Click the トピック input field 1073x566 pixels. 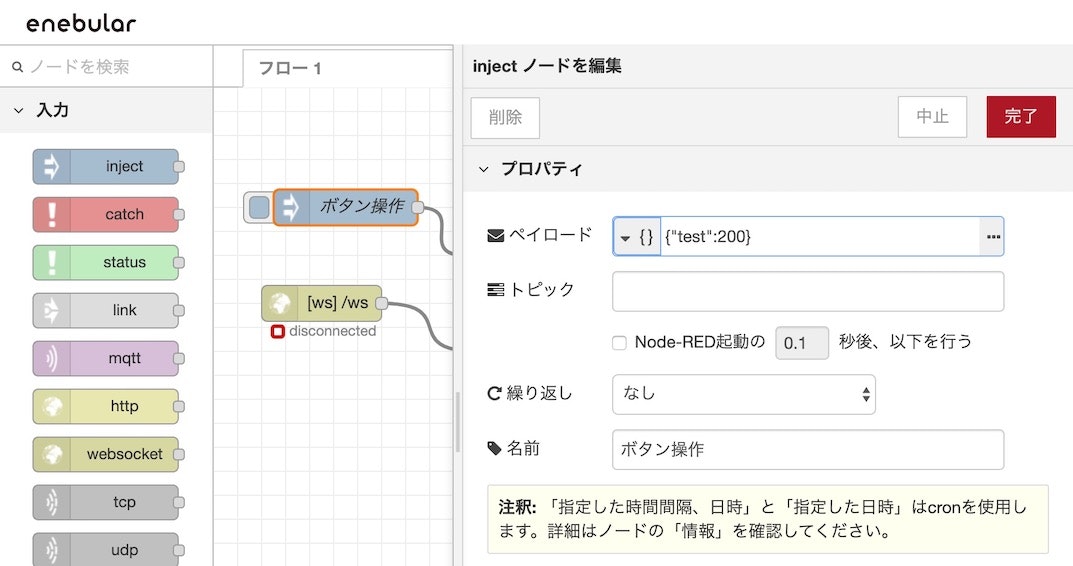click(808, 292)
